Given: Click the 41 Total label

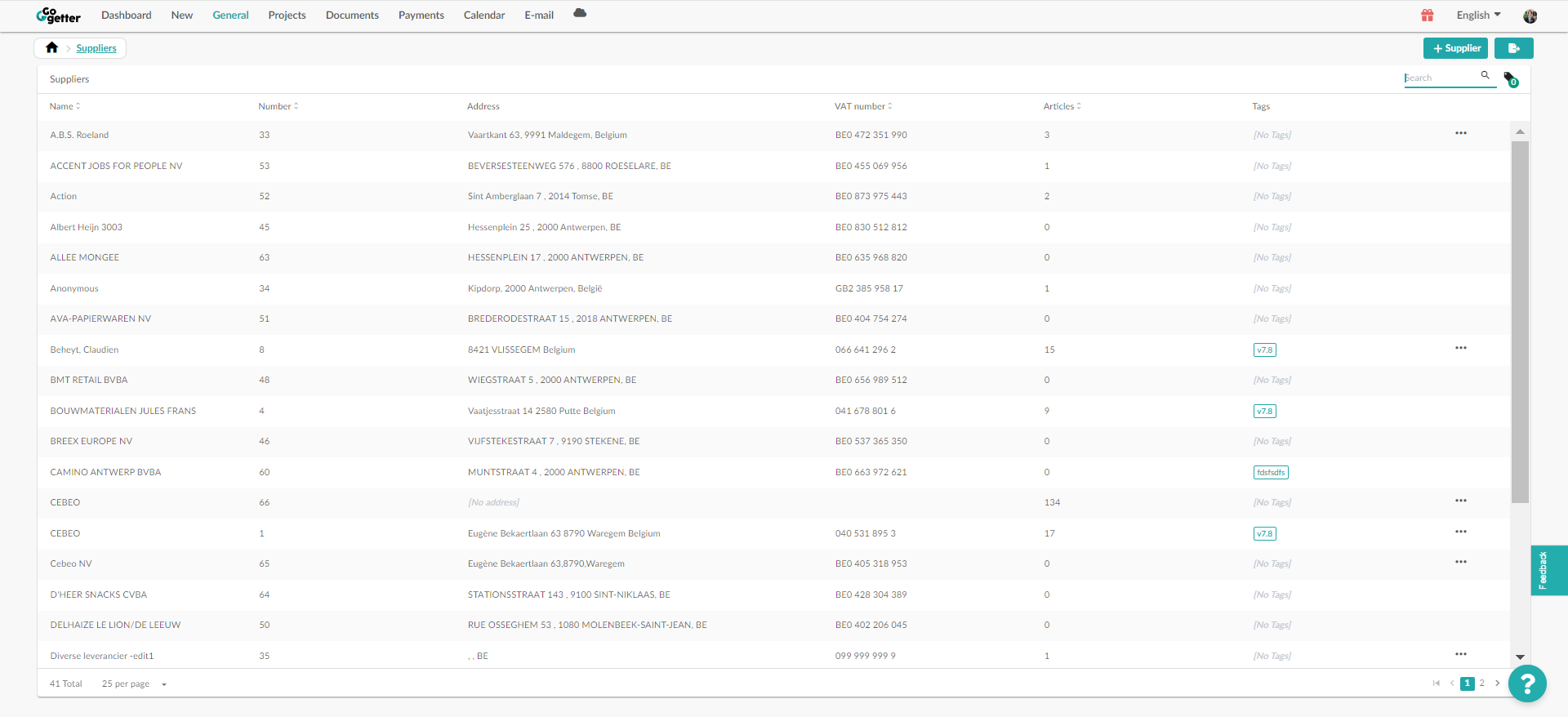Looking at the screenshot, I should tap(66, 684).
